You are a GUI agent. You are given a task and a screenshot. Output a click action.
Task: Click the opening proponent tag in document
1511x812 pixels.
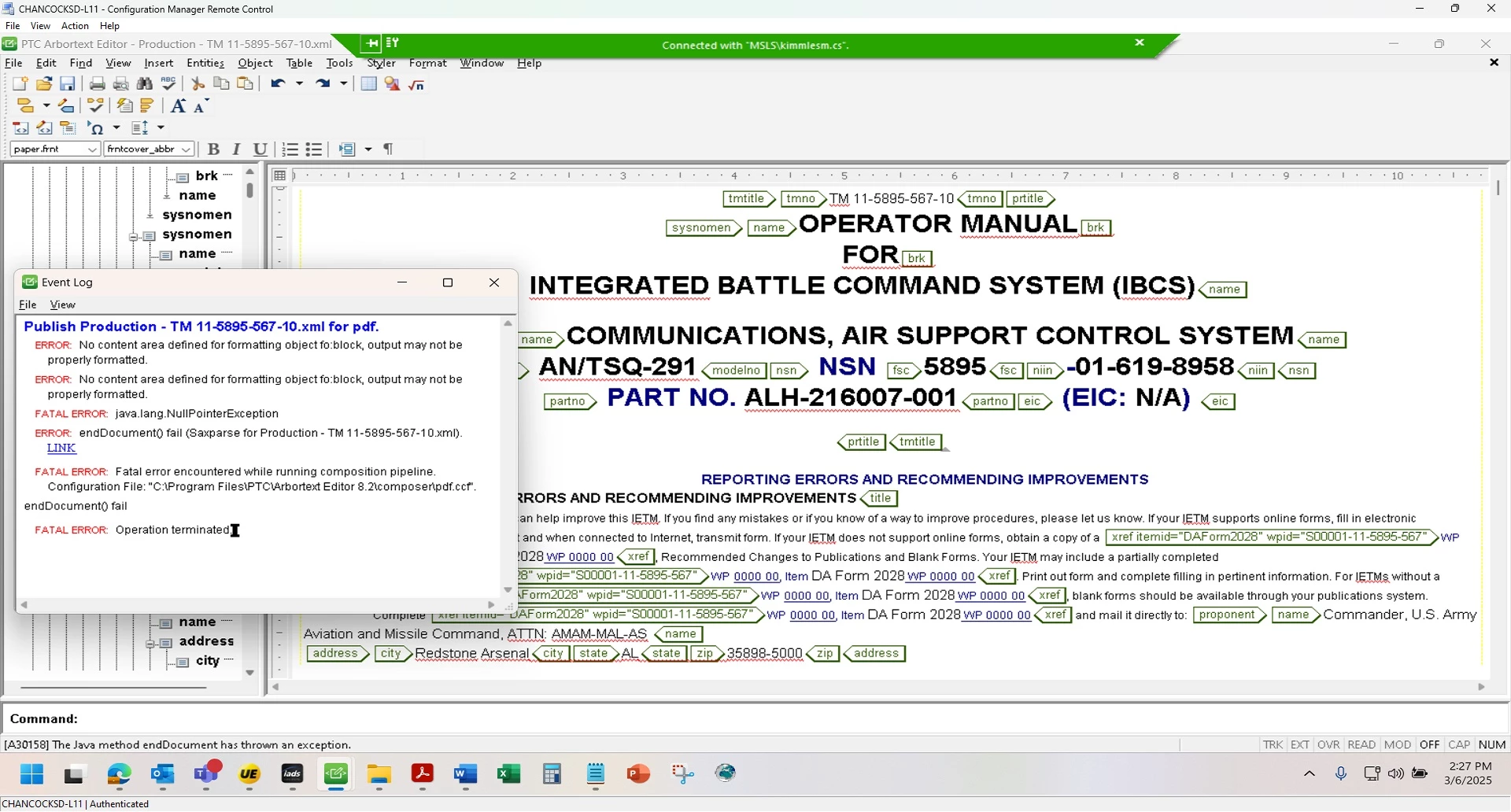(1229, 616)
